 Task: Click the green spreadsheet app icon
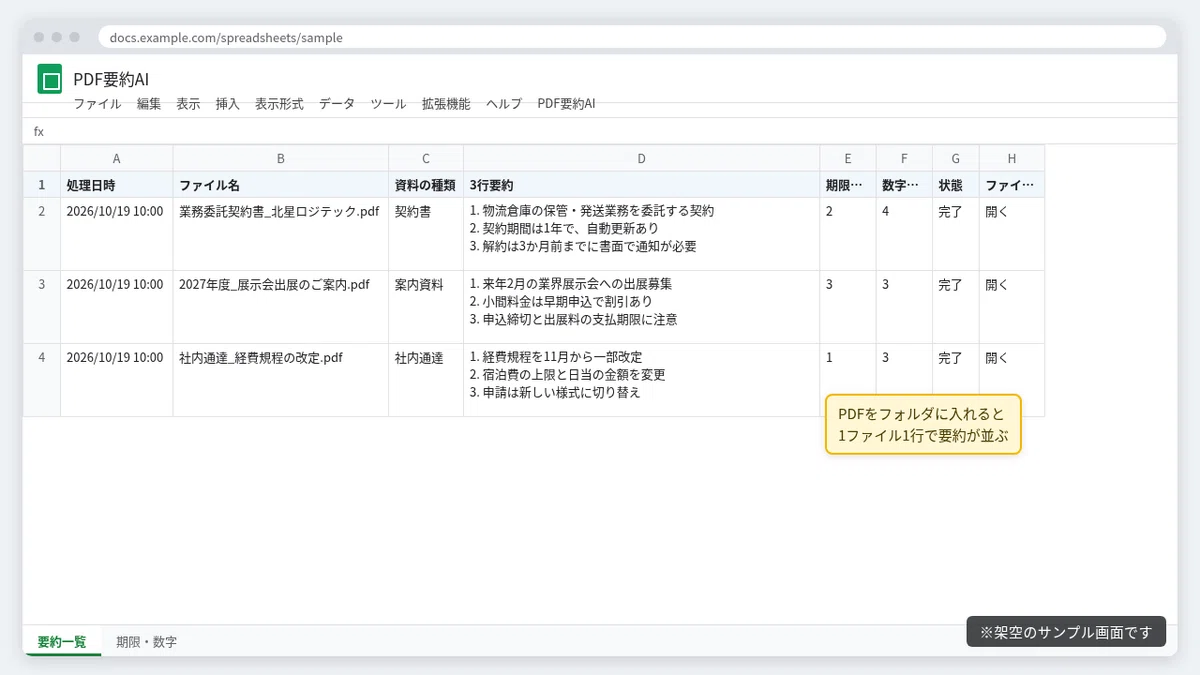[x=50, y=79]
